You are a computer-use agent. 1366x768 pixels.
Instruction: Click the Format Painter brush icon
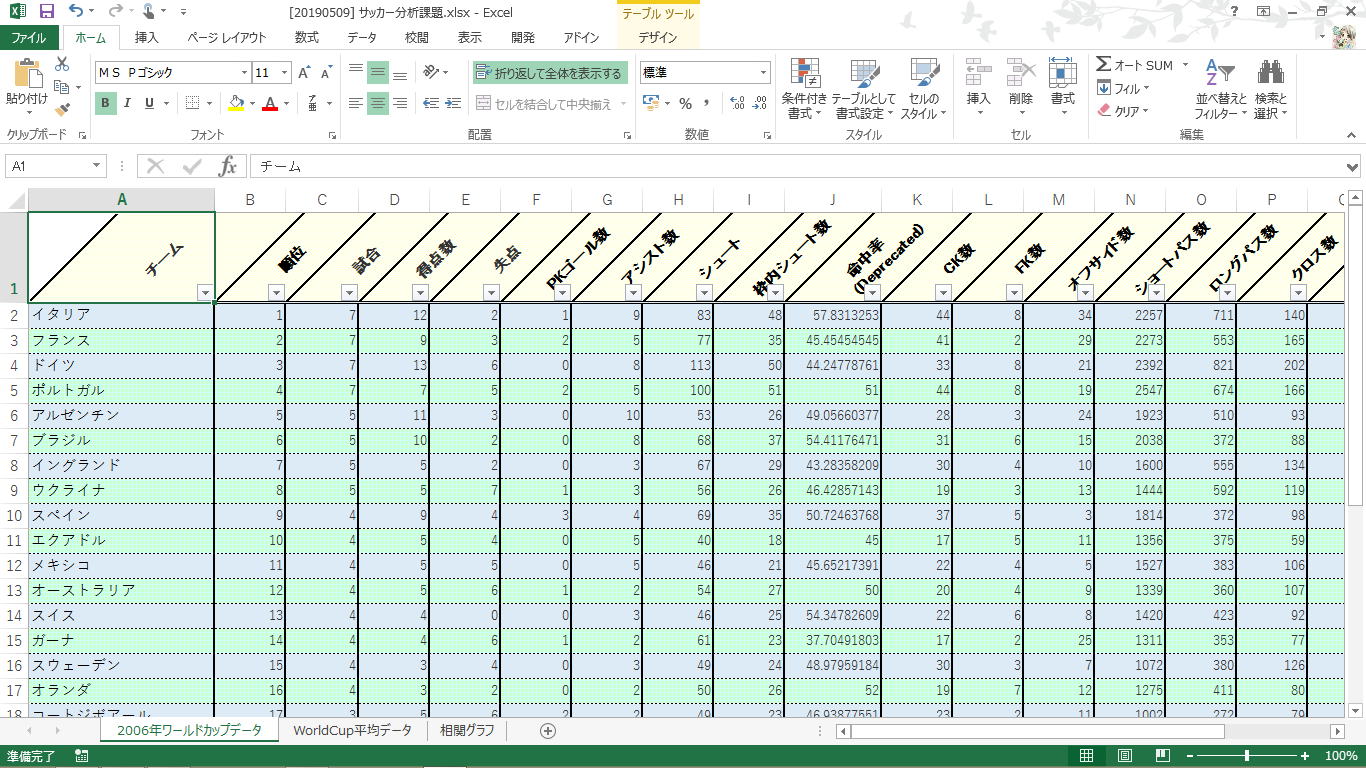point(63,110)
